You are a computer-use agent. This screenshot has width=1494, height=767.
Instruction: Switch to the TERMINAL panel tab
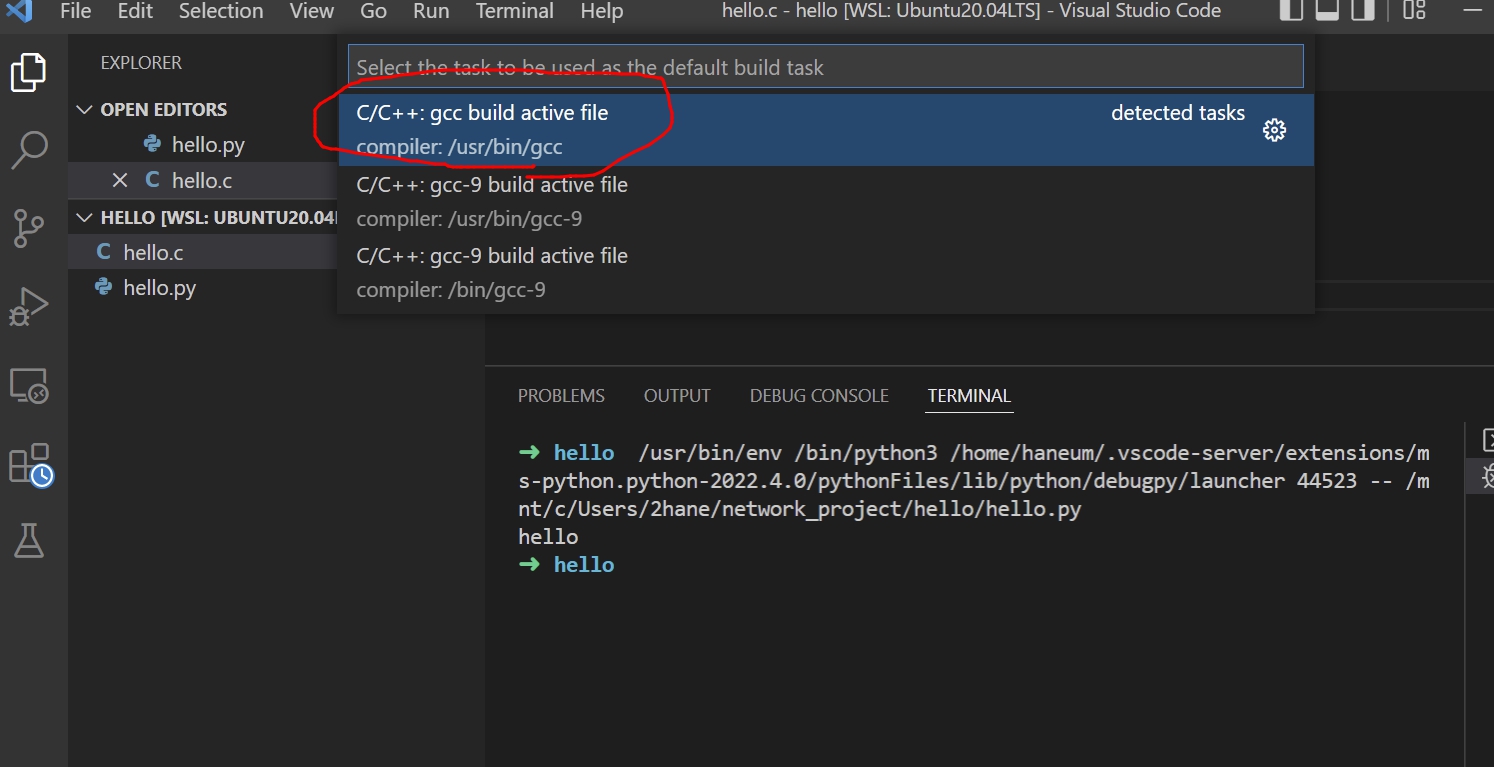969,396
